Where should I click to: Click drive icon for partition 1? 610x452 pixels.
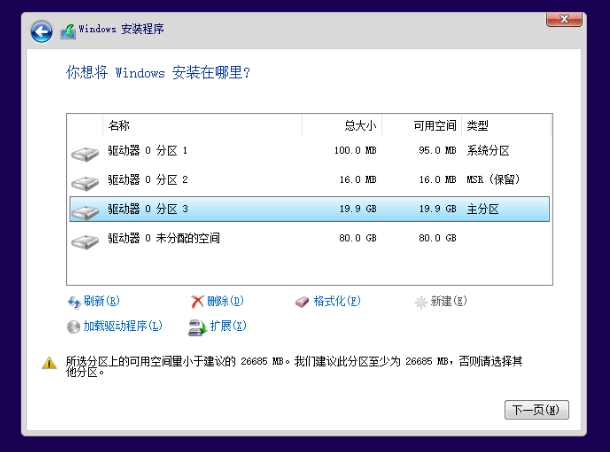coord(85,153)
